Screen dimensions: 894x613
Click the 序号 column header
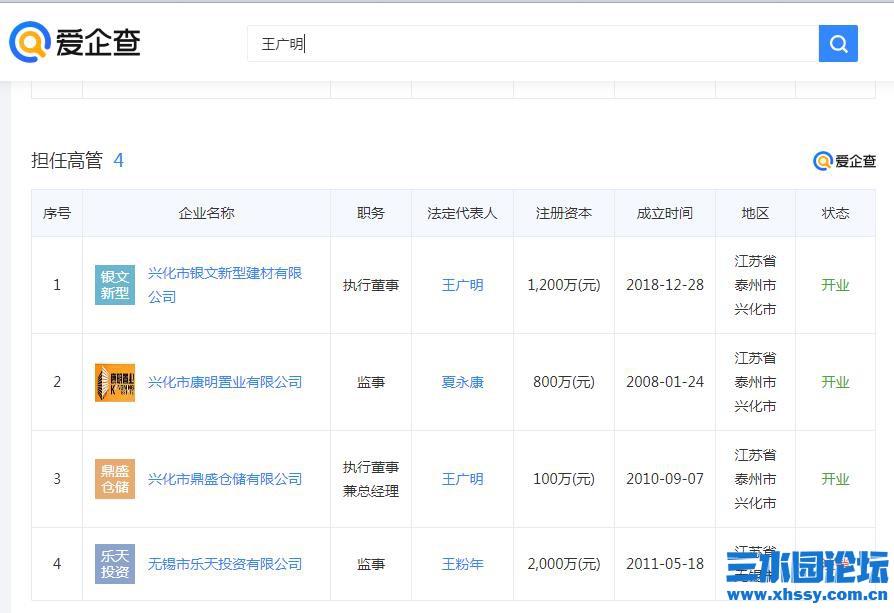tap(57, 213)
